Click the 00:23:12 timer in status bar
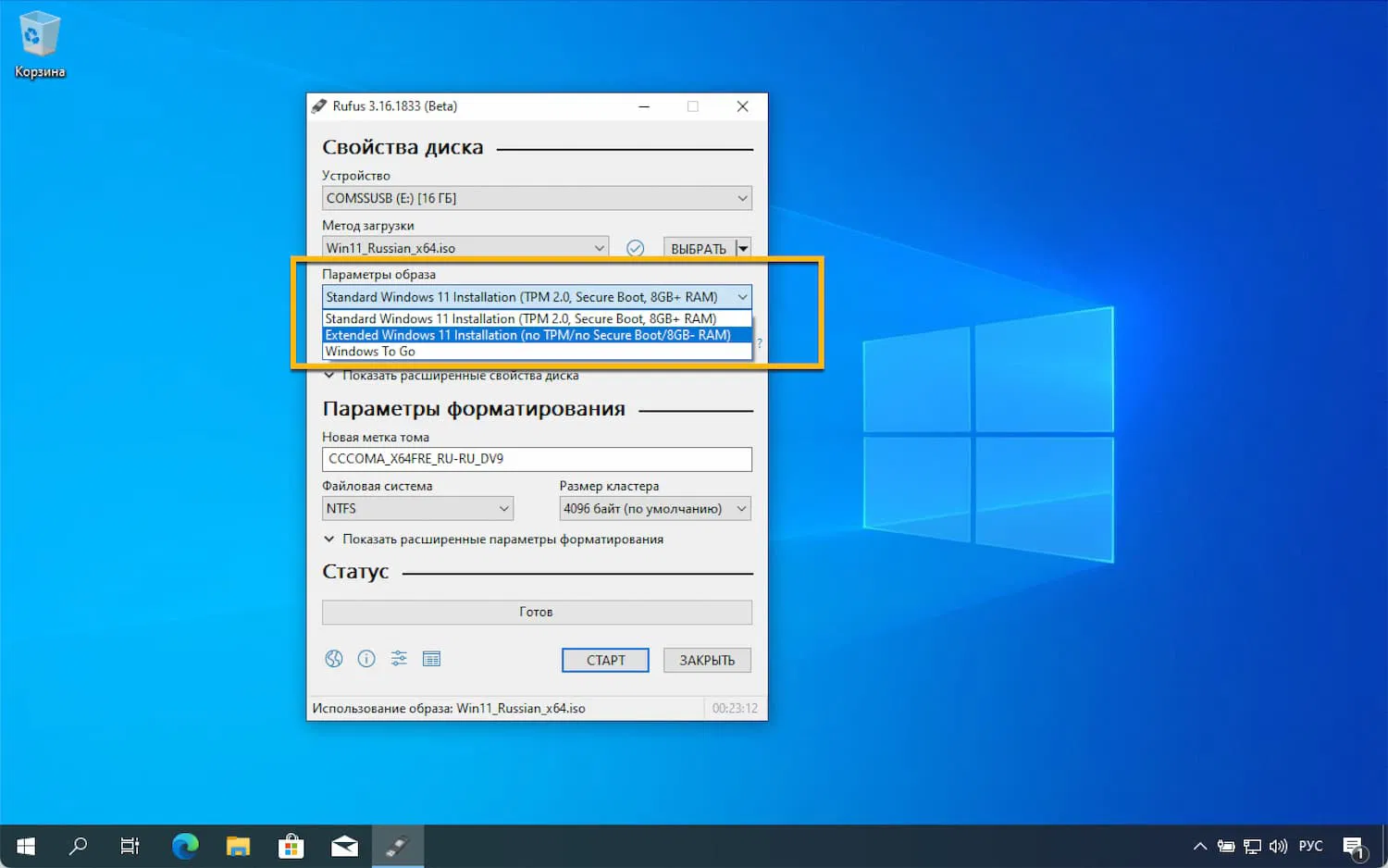This screenshot has width=1388, height=868. click(735, 709)
